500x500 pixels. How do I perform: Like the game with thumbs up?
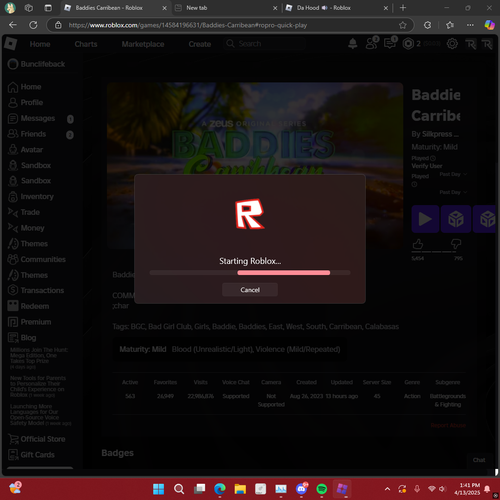[x=418, y=244]
